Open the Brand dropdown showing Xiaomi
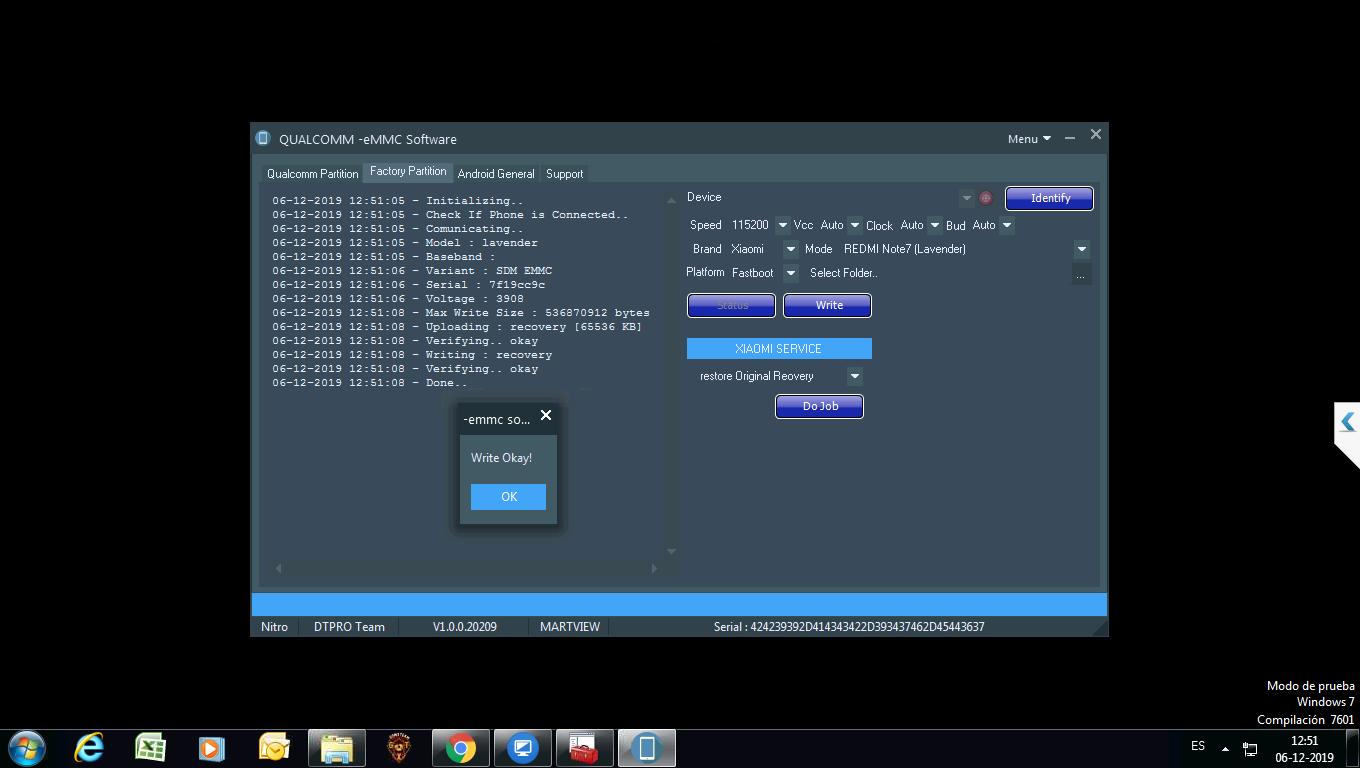 791,249
